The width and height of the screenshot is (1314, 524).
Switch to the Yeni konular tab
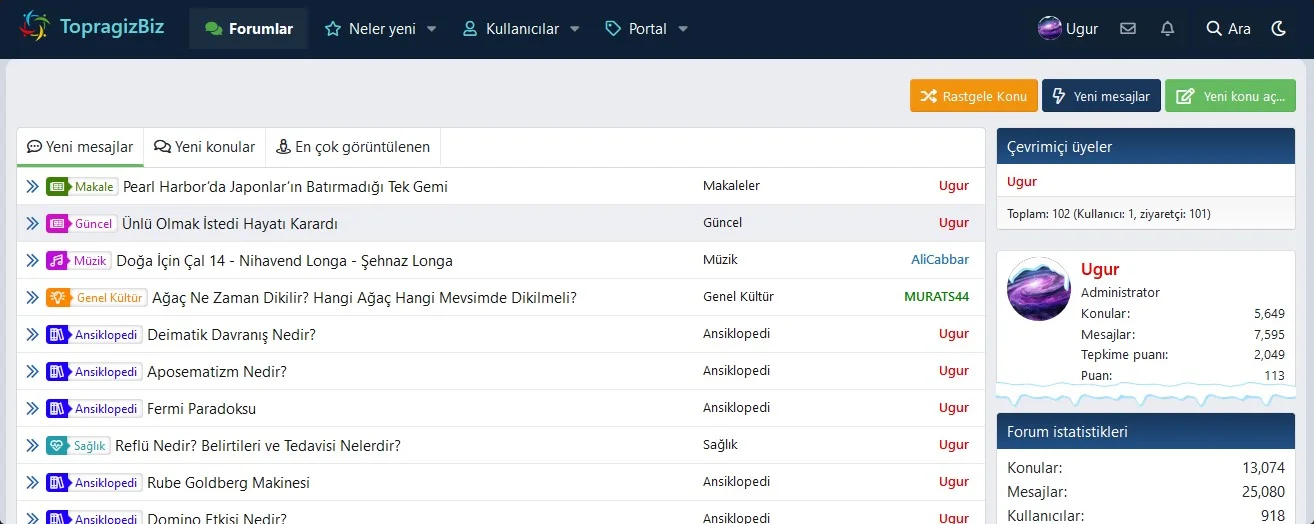point(205,147)
